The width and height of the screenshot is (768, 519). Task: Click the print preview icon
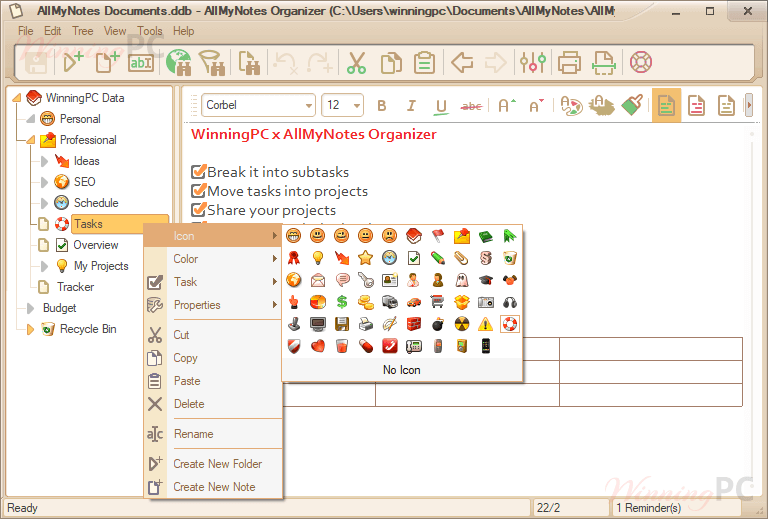click(603, 63)
